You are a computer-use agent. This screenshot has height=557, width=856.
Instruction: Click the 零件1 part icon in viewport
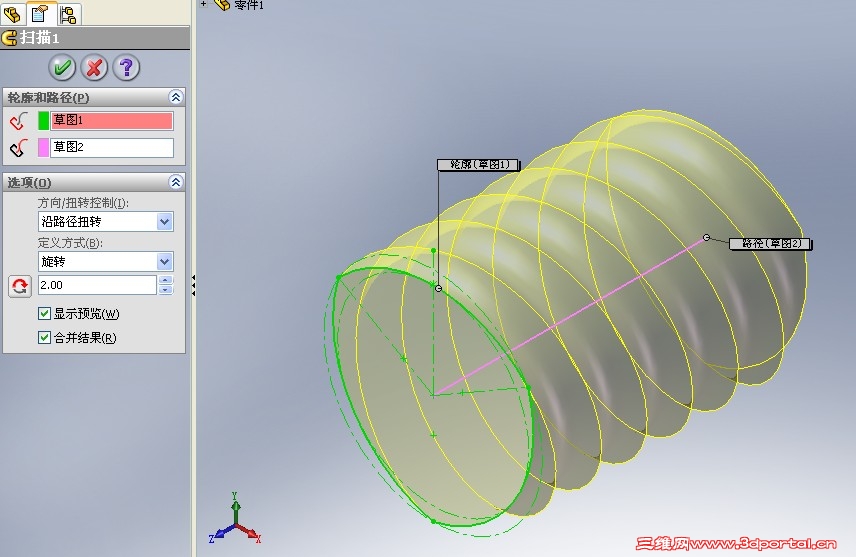pos(222,5)
